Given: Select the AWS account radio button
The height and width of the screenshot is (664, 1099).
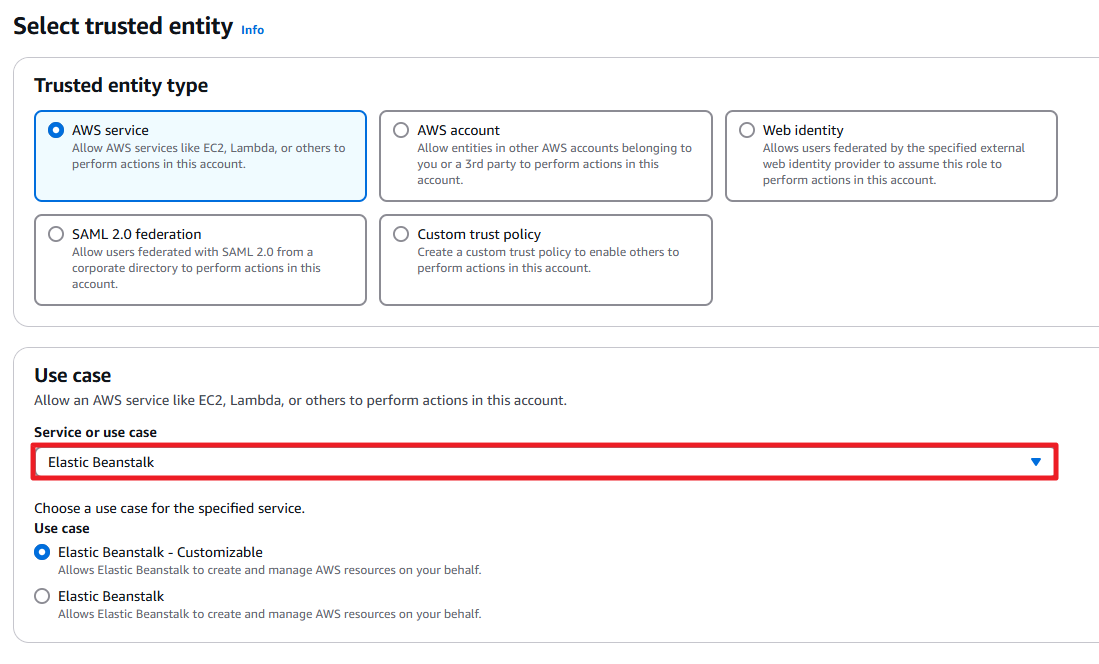Looking at the screenshot, I should pyautogui.click(x=401, y=130).
